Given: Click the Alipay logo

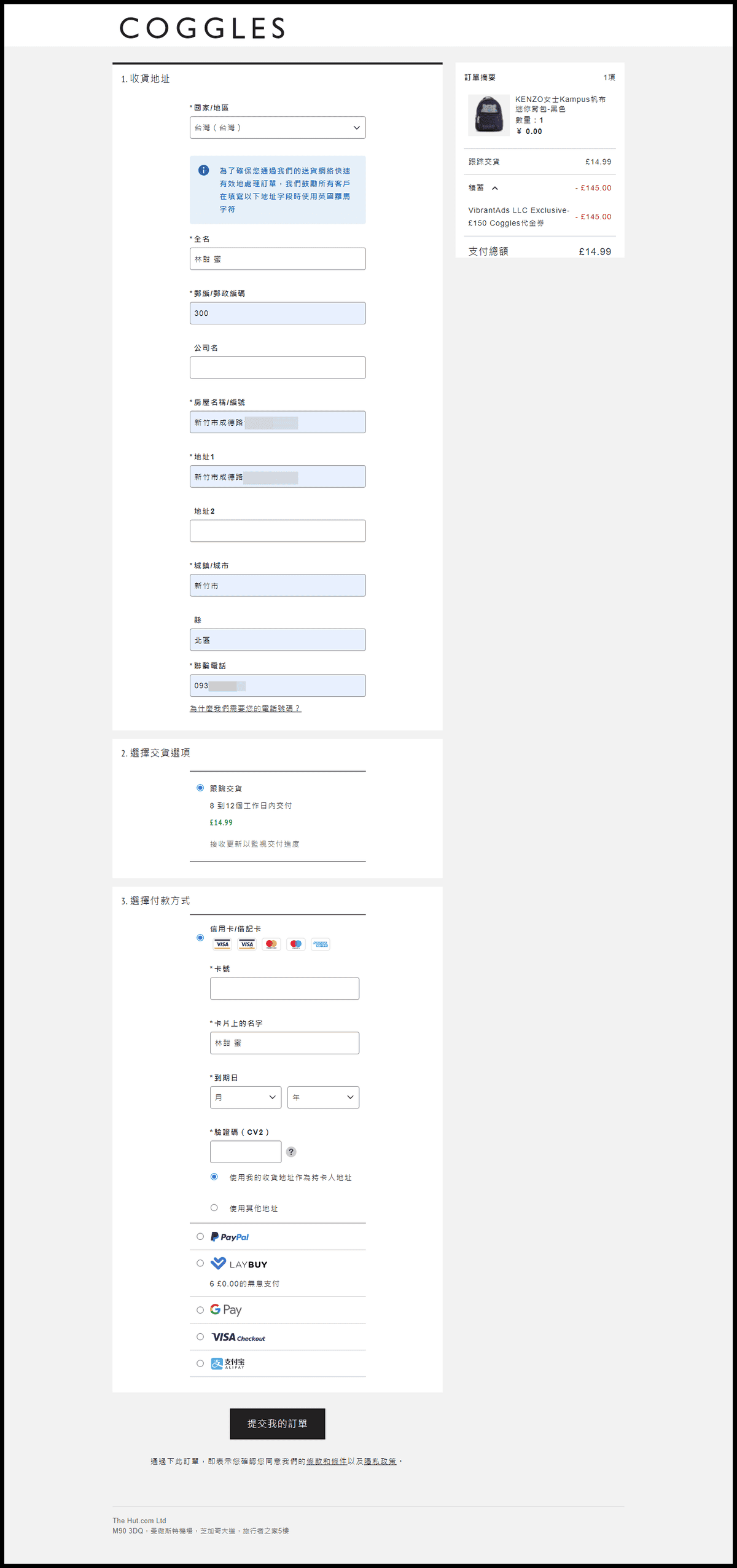Looking at the screenshot, I should click(227, 1363).
